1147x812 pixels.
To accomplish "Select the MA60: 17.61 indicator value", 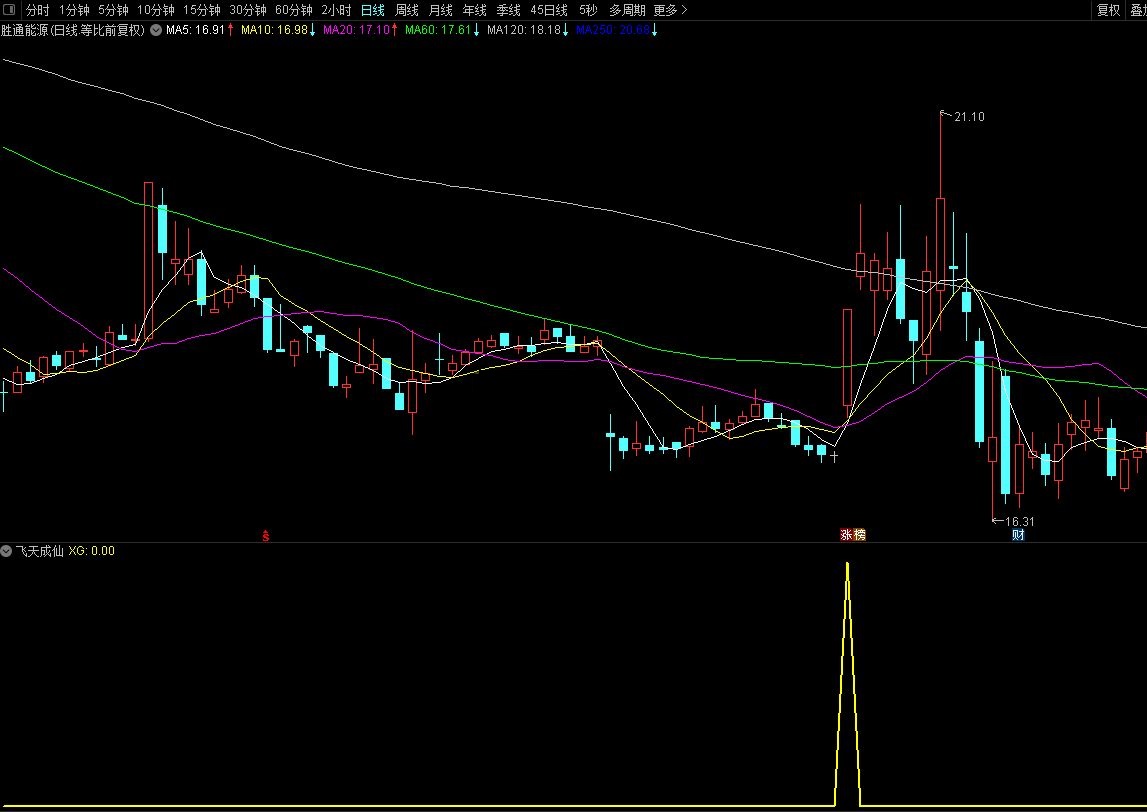I will [x=443, y=30].
